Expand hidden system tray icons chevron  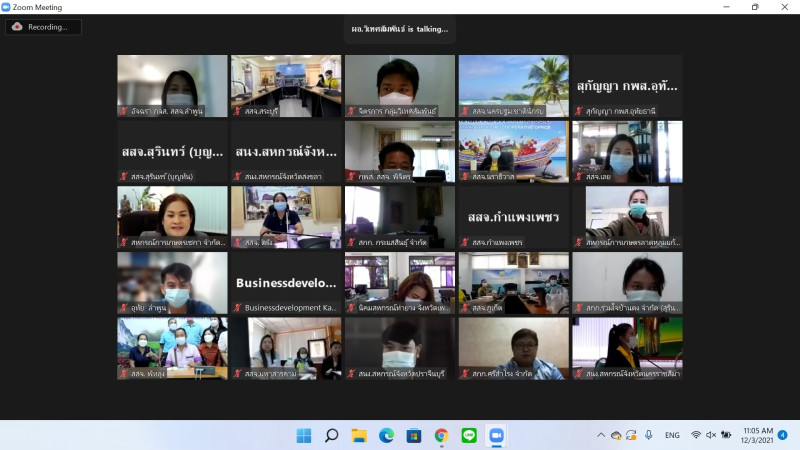click(x=601, y=435)
